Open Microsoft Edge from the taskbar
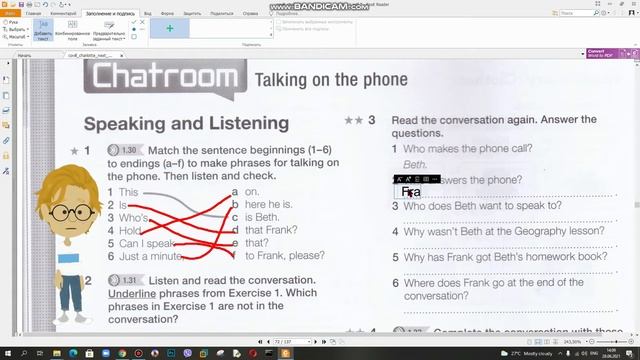The height and width of the screenshot is (360, 640). [73, 353]
